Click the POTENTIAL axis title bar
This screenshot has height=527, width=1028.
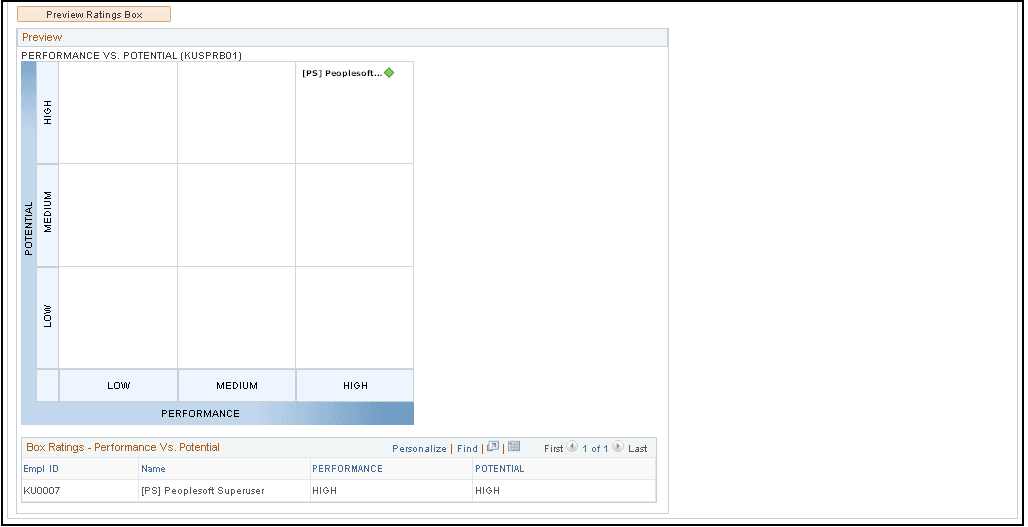[29, 232]
